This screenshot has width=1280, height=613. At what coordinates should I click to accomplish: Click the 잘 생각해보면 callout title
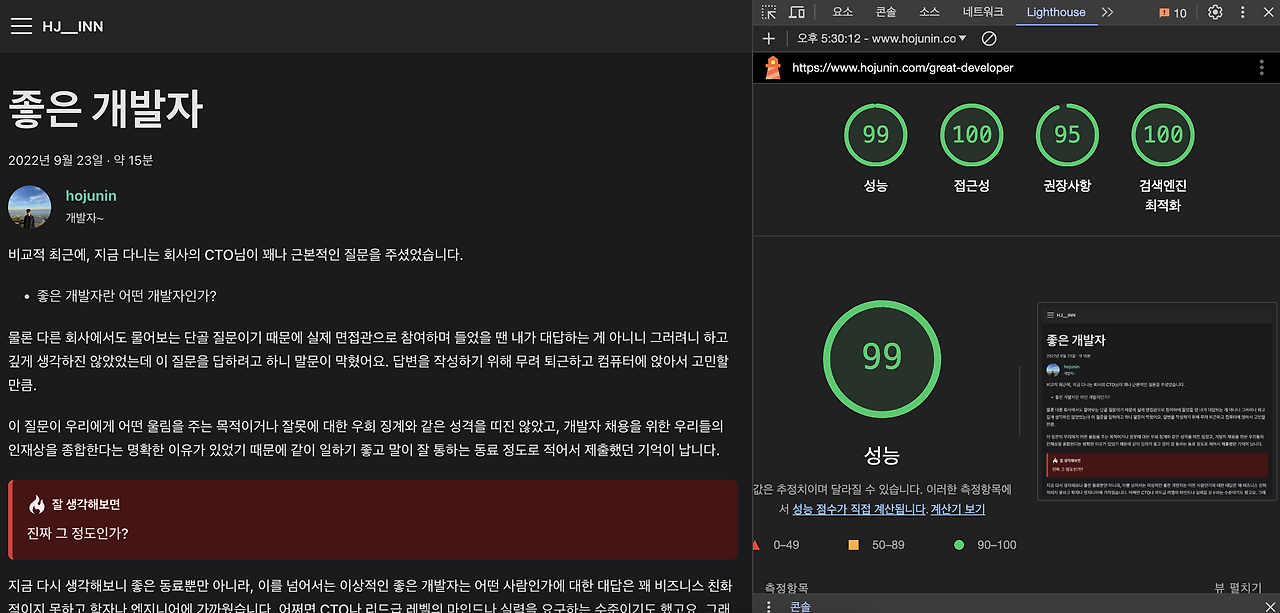[86, 505]
